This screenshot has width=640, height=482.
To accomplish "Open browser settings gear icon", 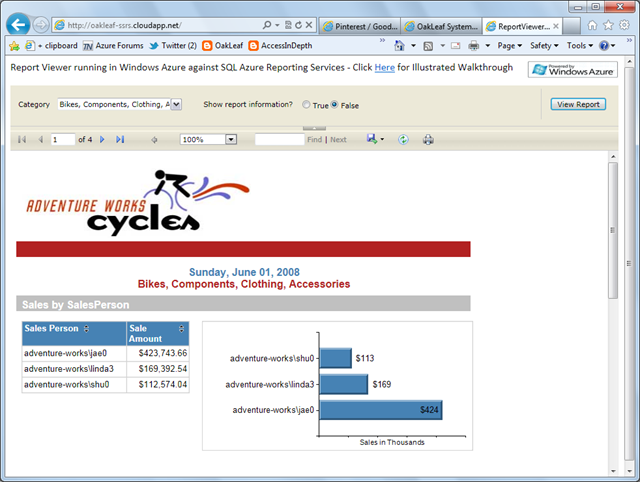I will click(x=624, y=25).
